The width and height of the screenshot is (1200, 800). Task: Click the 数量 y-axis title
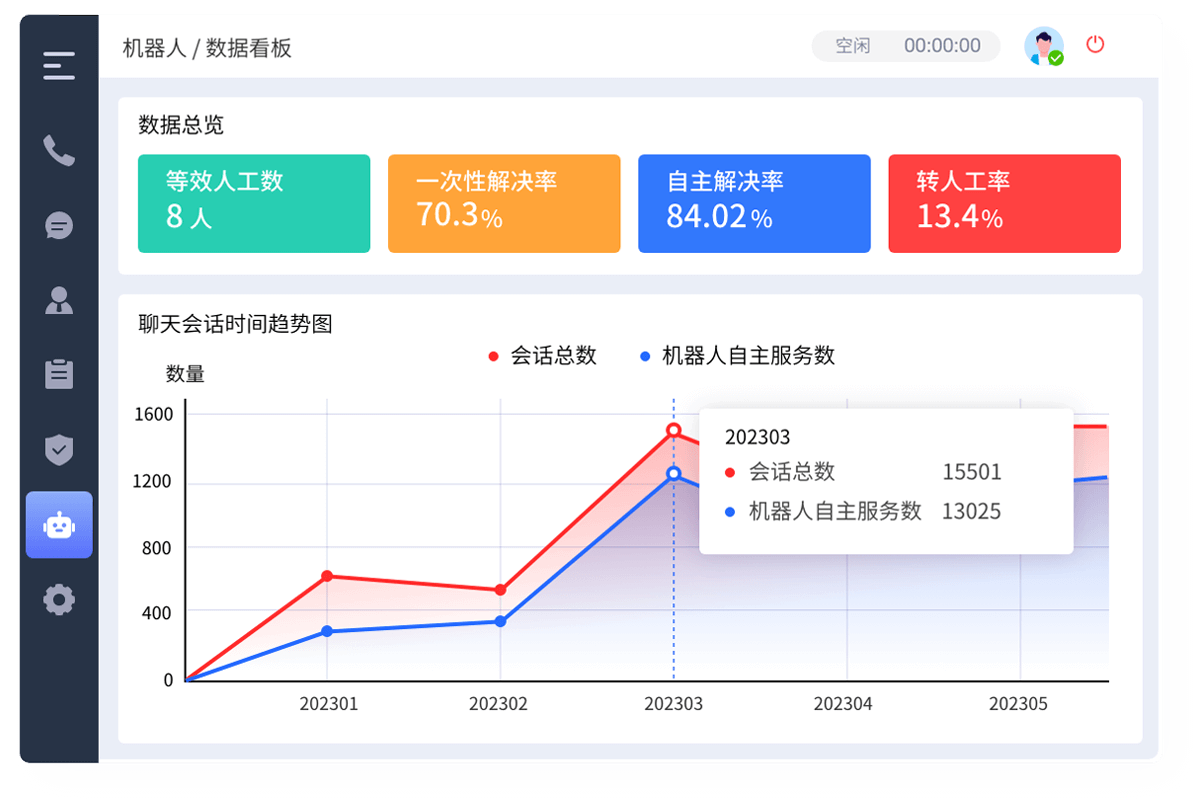tap(185, 374)
